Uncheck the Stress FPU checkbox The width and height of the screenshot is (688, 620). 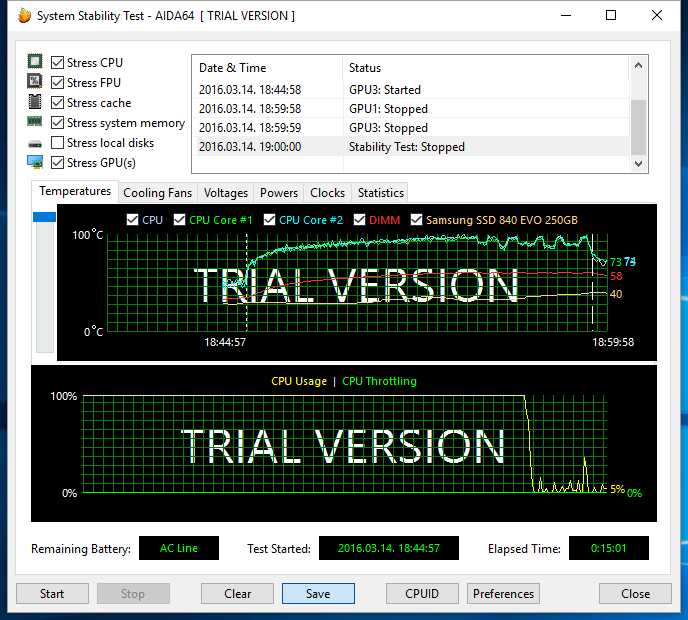pos(57,82)
